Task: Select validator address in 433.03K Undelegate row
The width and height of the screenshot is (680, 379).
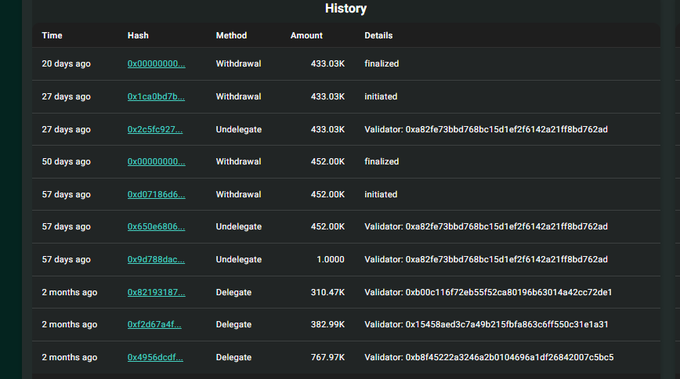Action: pyautogui.click(x=507, y=130)
